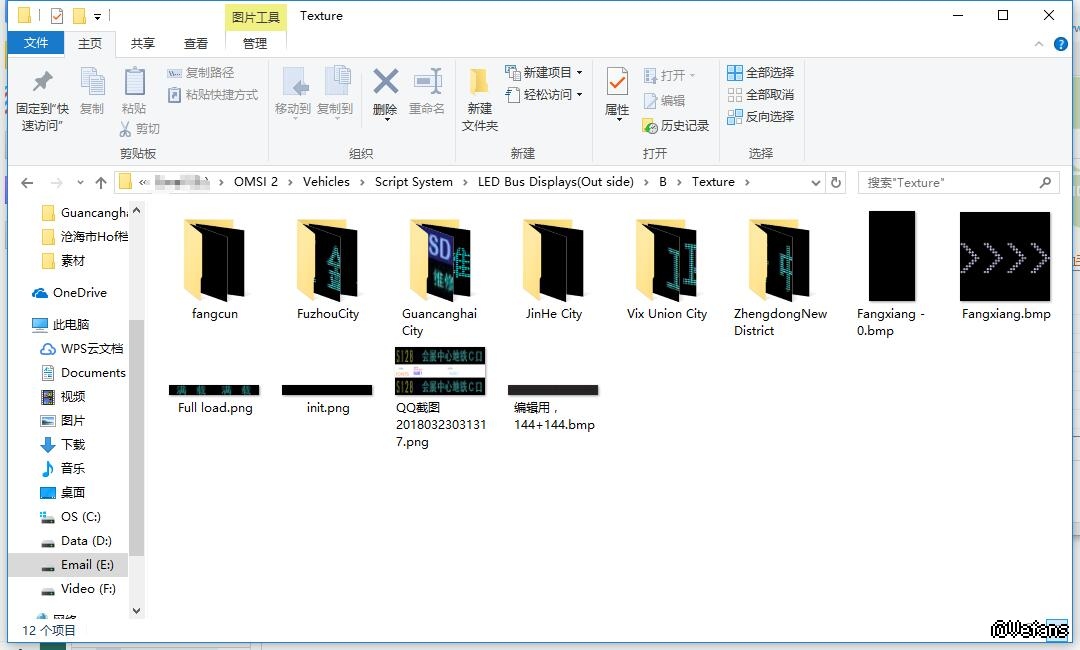Open Email (E:) drive in sidebar
This screenshot has height=650, width=1080.
(68, 565)
